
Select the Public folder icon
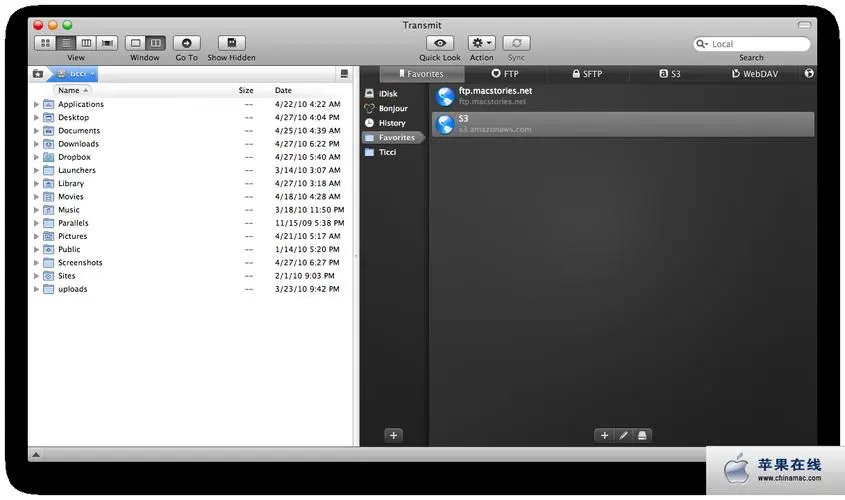click(49, 249)
